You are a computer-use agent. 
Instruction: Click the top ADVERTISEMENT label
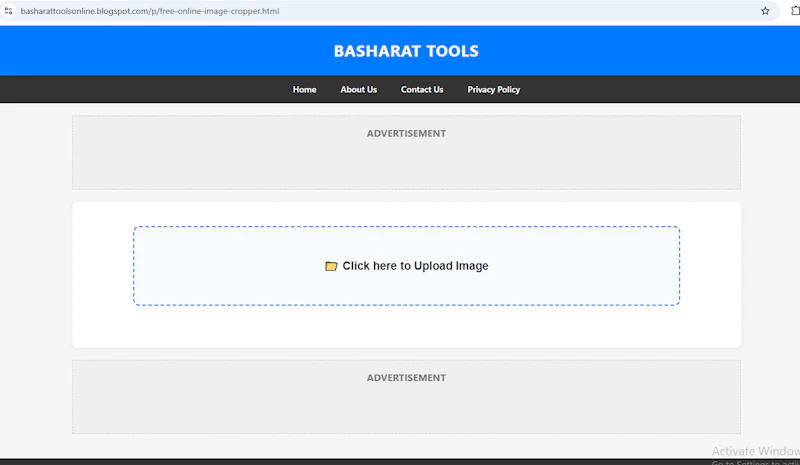pyautogui.click(x=406, y=133)
